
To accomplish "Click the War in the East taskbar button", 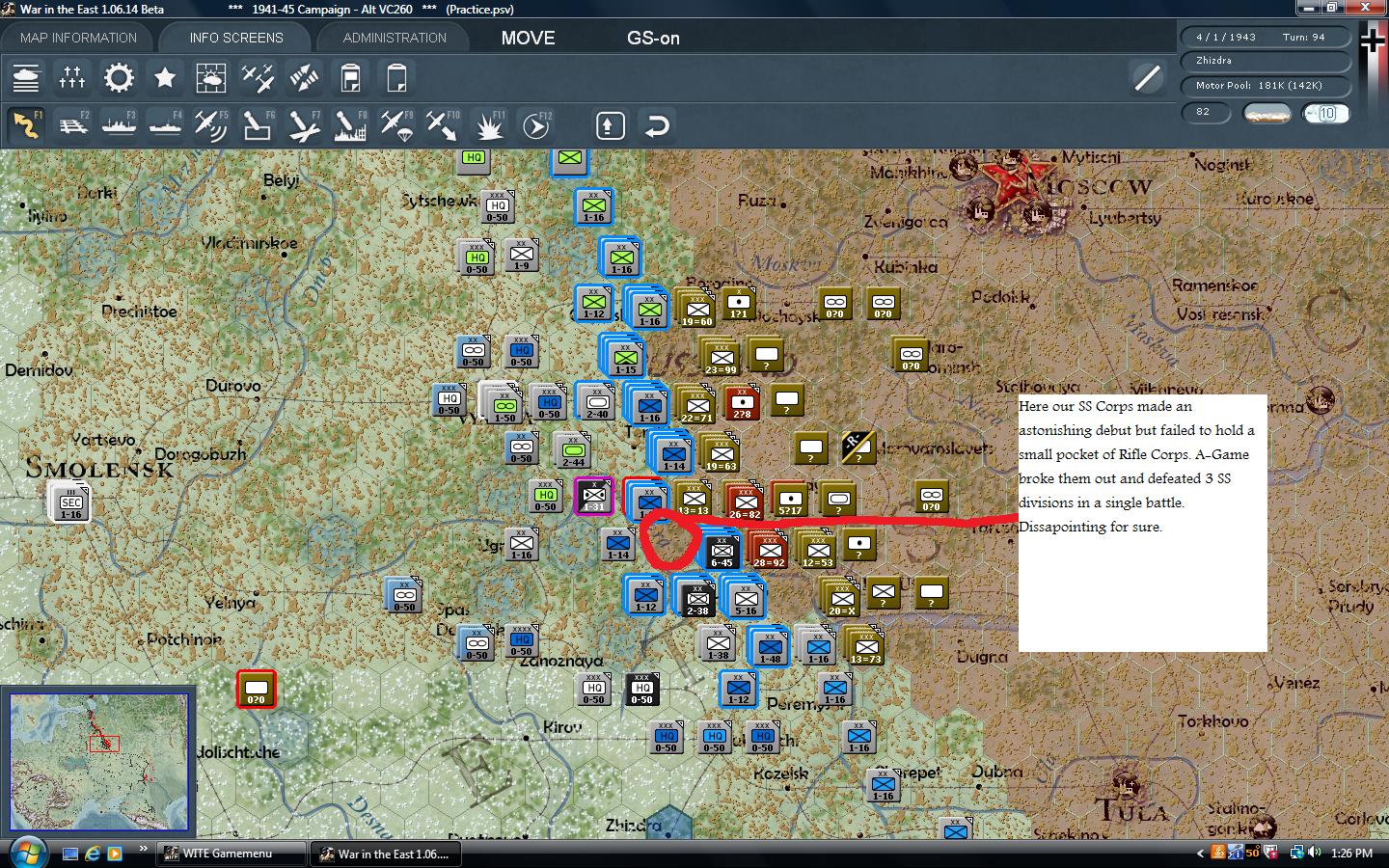I will 384,854.
